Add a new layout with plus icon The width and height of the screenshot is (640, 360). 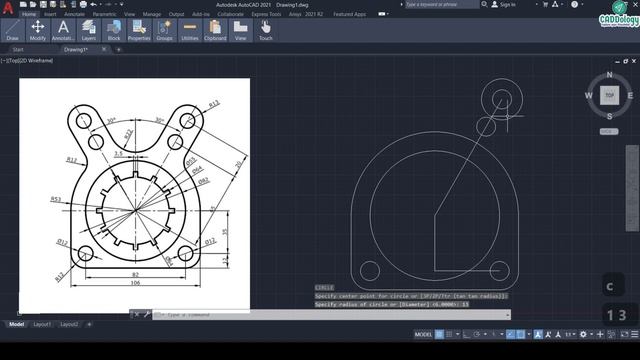(89, 324)
